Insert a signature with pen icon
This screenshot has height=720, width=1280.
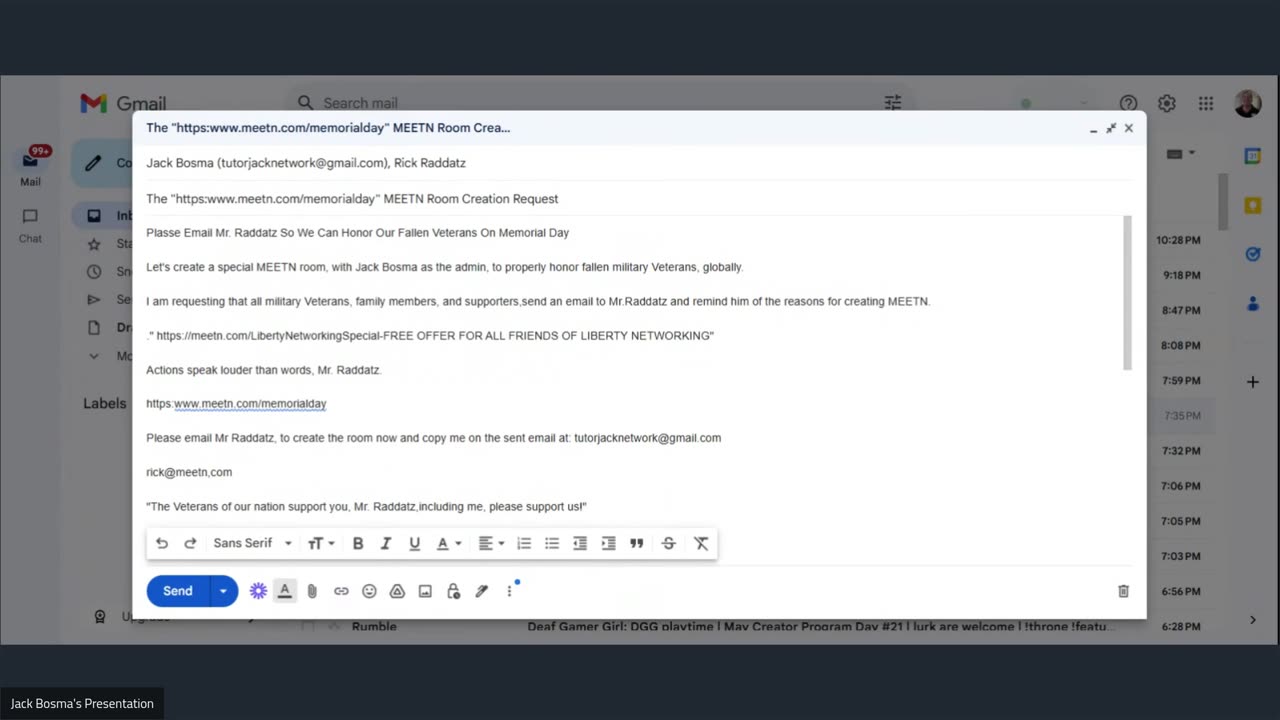[x=481, y=591]
